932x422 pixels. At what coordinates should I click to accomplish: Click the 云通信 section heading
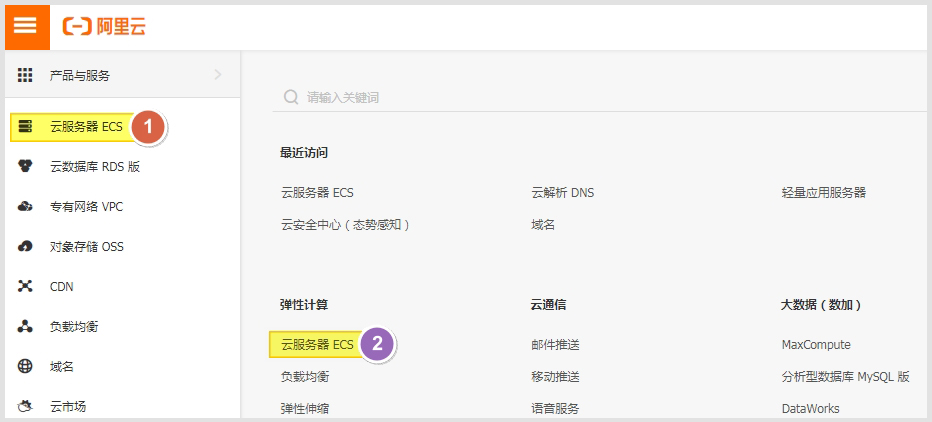[548, 306]
